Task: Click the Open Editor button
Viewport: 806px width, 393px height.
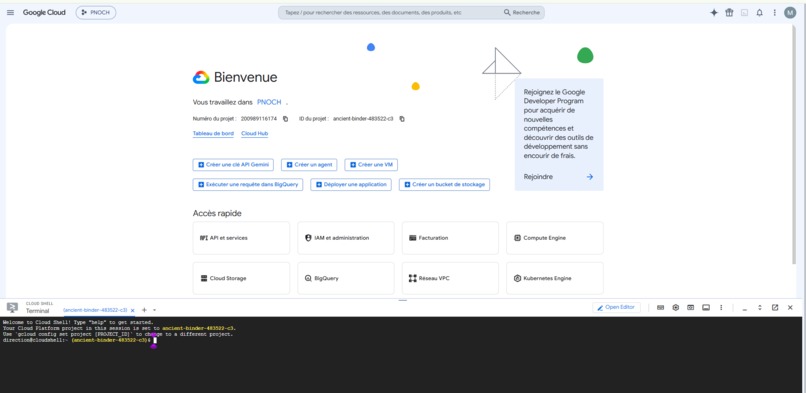Action: pyautogui.click(x=616, y=307)
